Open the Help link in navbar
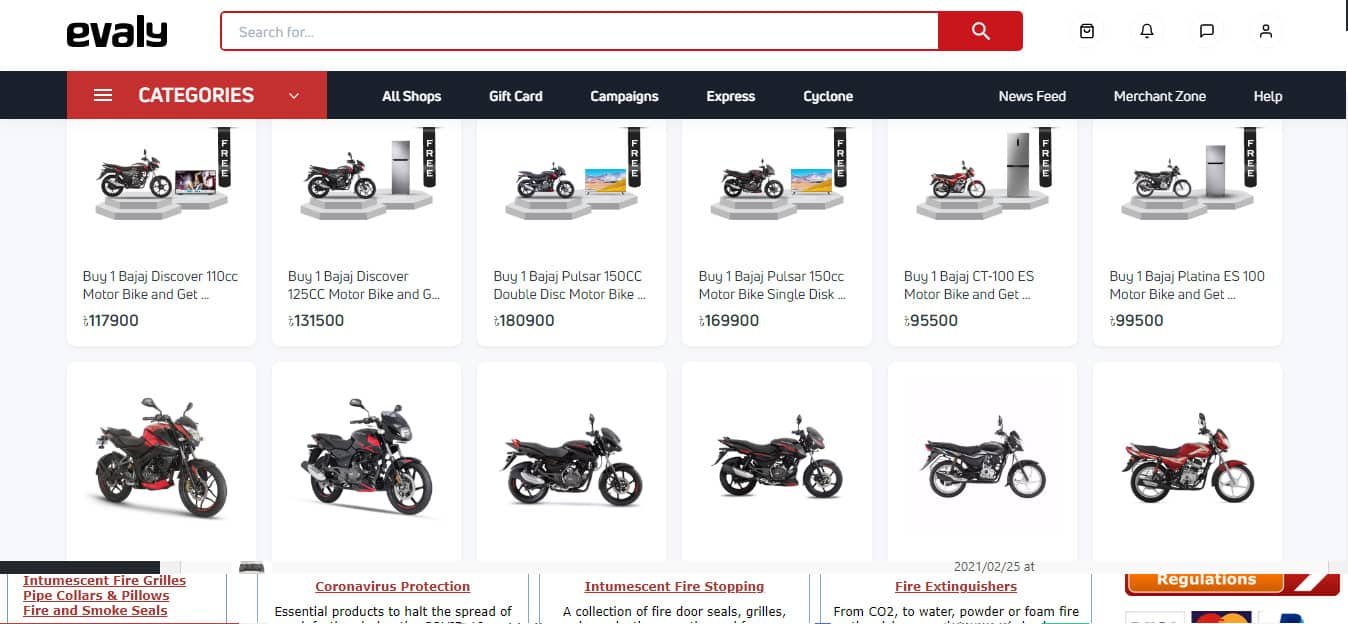 point(1268,96)
